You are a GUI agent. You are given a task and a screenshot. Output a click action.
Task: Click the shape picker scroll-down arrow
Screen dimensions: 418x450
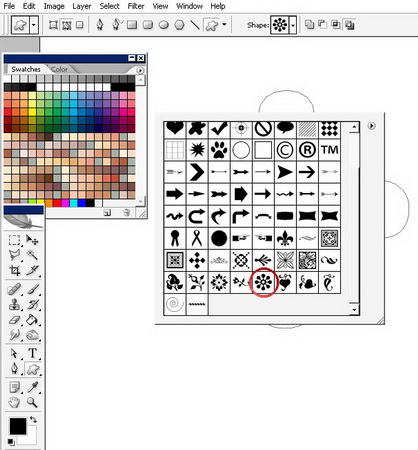(354, 310)
